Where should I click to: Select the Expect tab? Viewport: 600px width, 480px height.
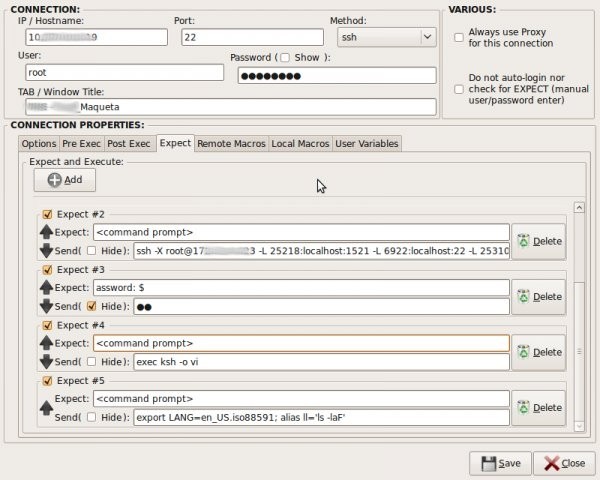click(175, 143)
